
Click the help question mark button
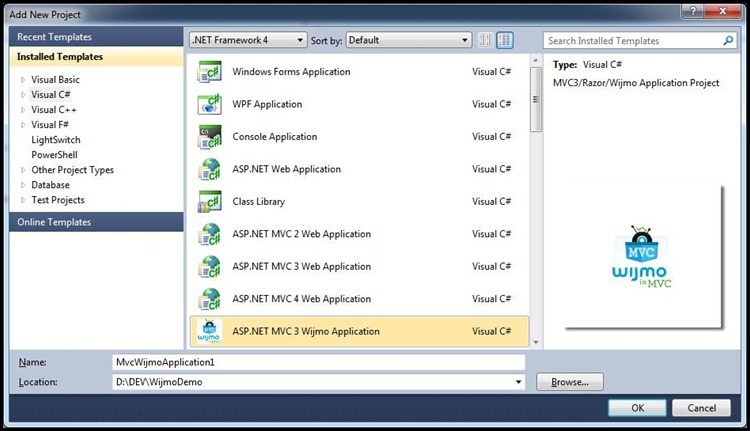point(693,11)
